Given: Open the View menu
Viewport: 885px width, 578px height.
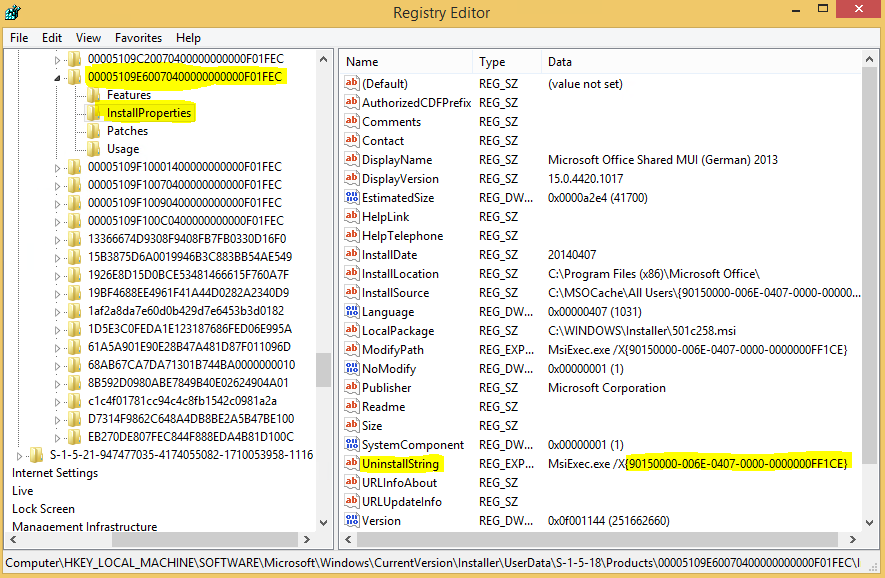Looking at the screenshot, I should coord(89,38).
